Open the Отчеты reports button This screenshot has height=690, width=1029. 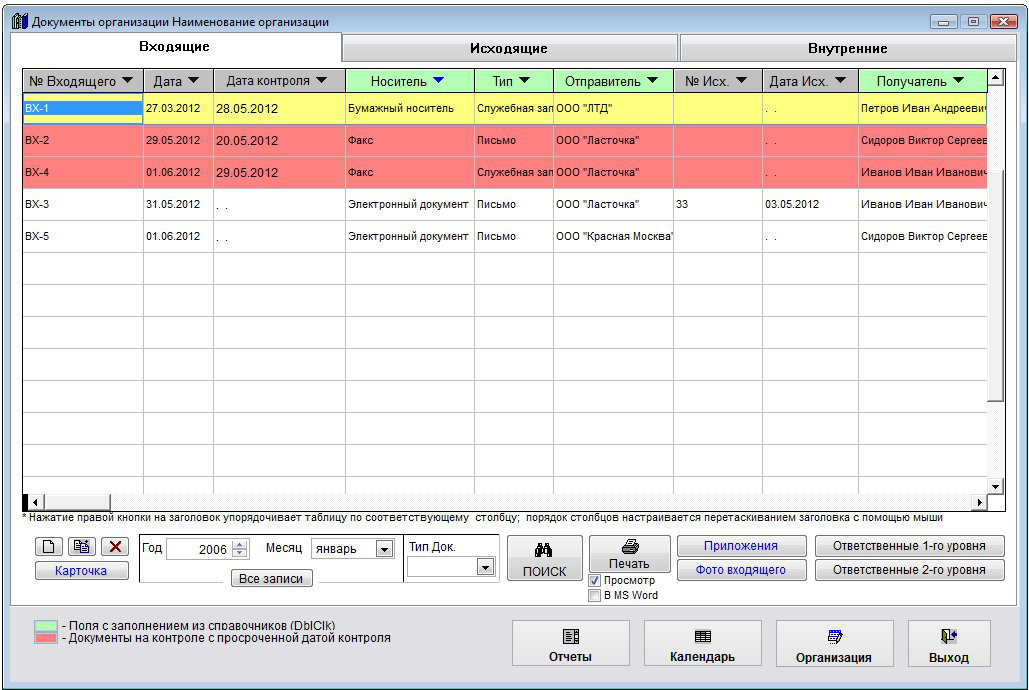click(x=570, y=644)
